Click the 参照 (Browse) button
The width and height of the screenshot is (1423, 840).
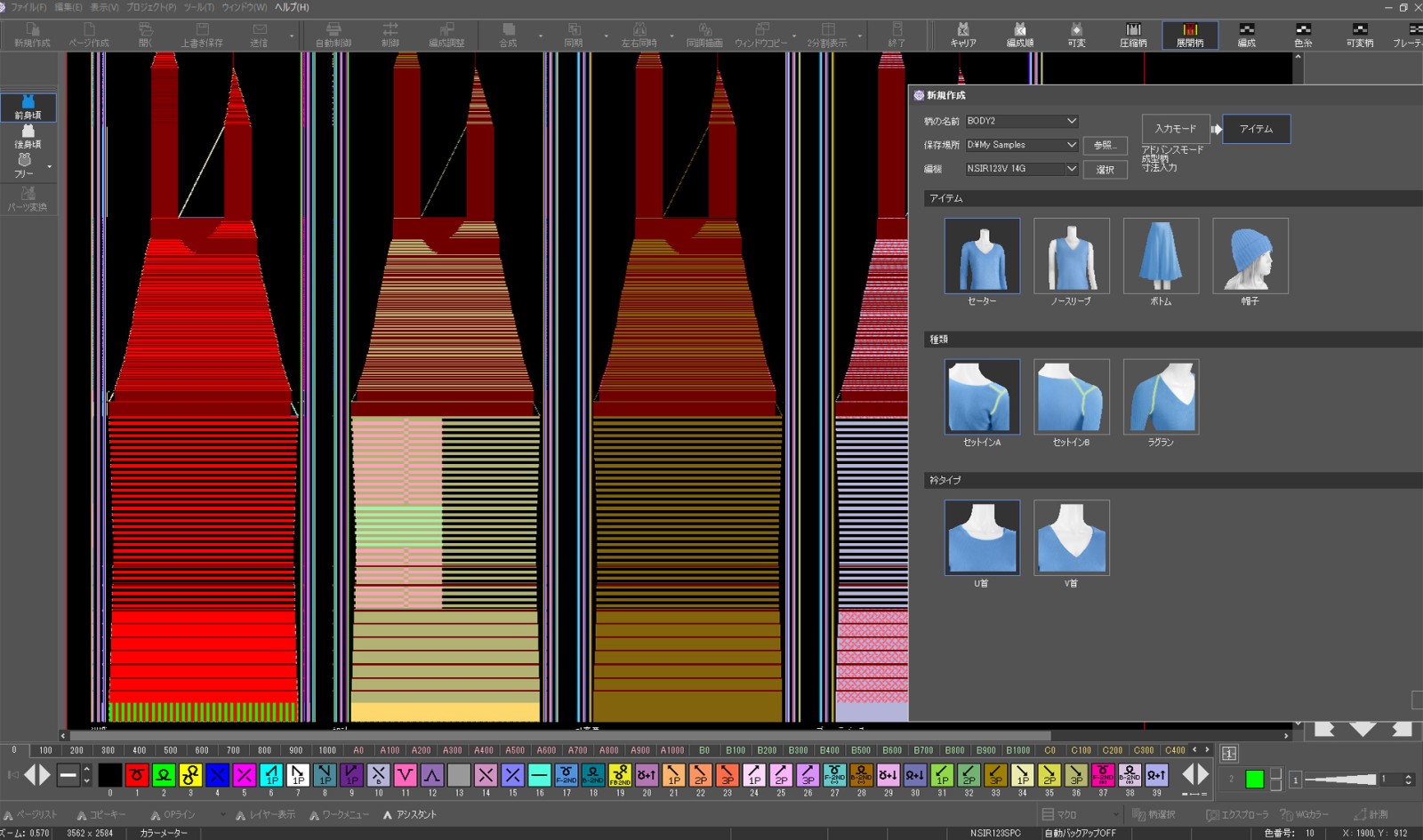[1105, 145]
